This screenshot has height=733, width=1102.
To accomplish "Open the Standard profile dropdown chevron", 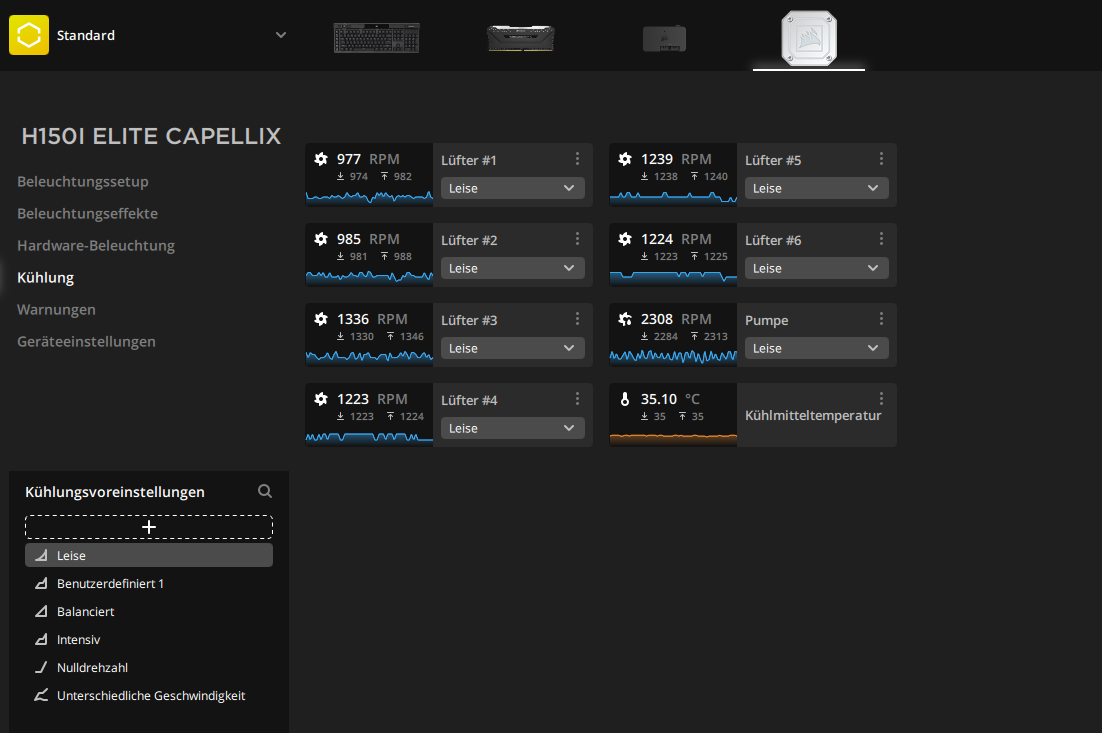I will pos(281,35).
